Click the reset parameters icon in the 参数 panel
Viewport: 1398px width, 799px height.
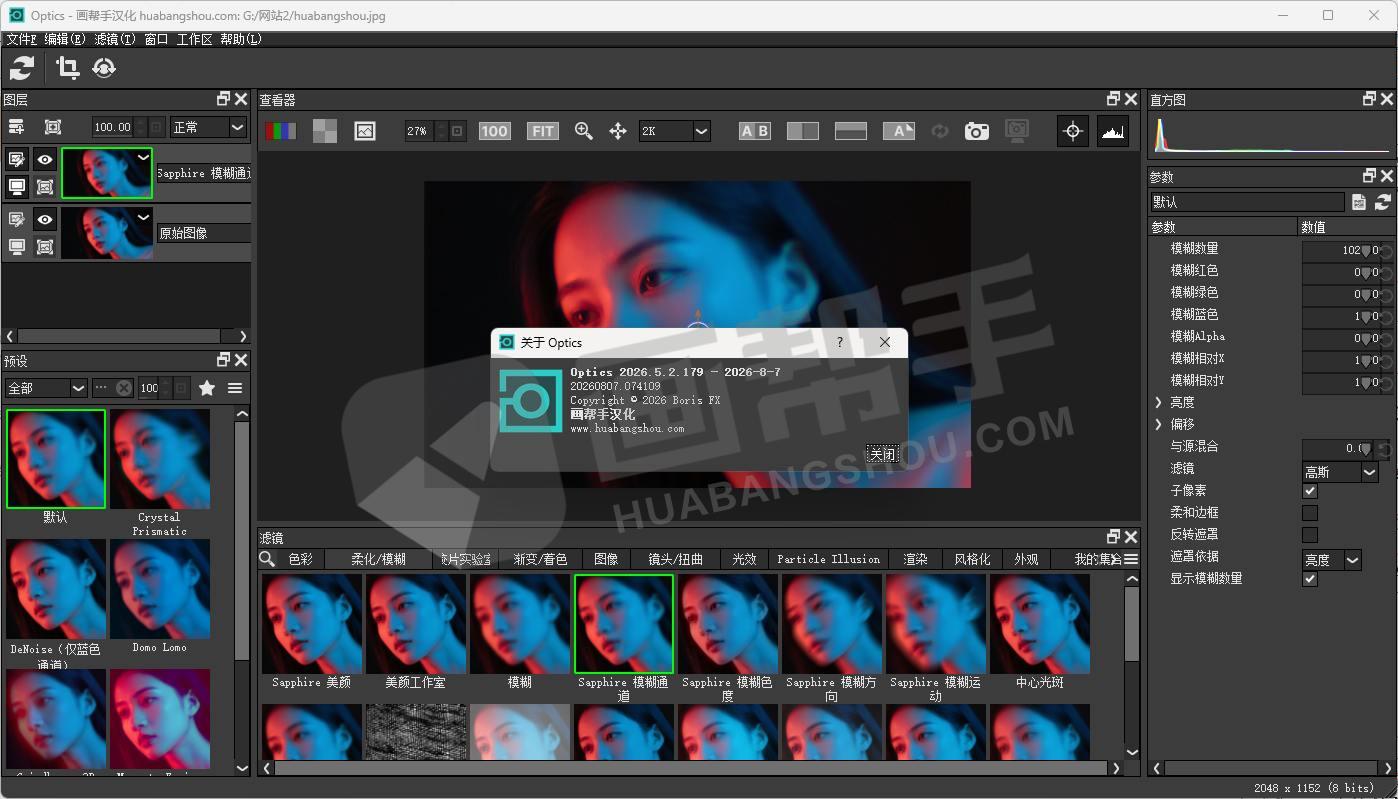[x=1383, y=202]
